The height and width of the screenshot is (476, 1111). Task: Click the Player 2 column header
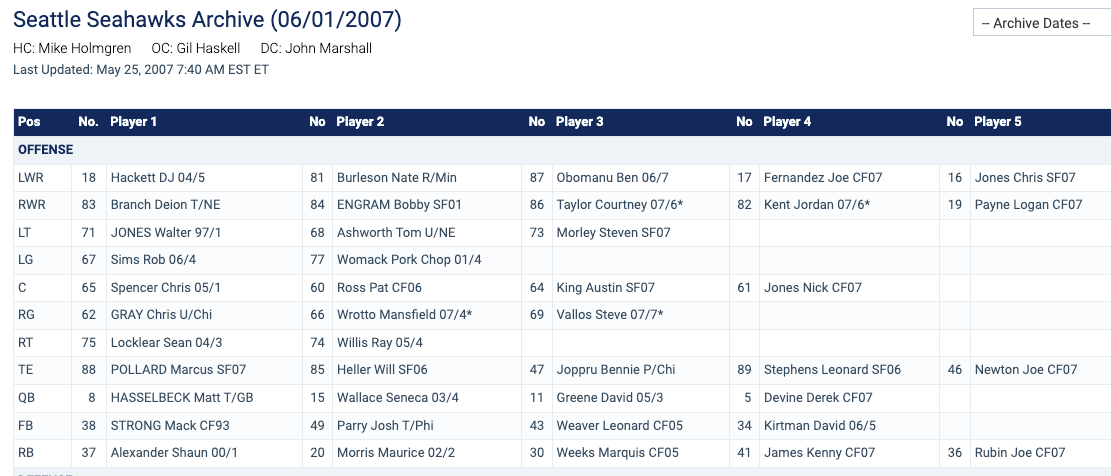coord(360,122)
